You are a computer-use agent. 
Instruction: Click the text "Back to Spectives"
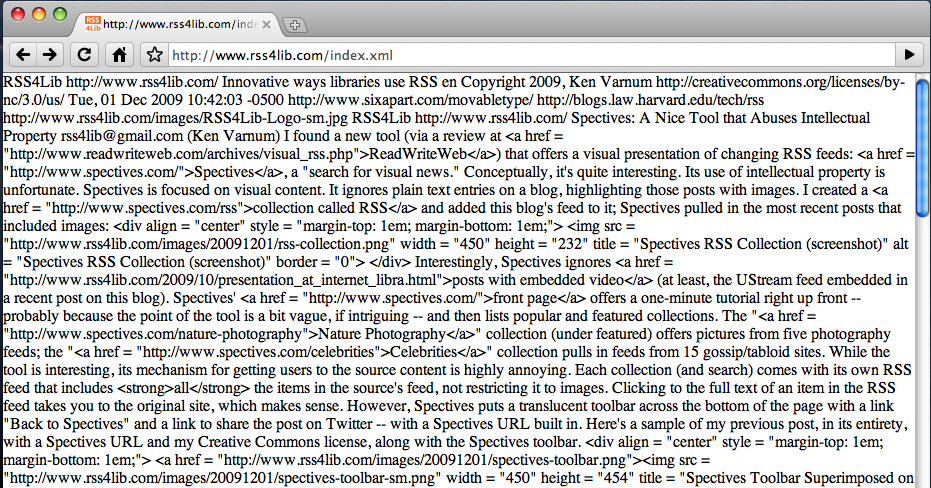(x=66, y=424)
